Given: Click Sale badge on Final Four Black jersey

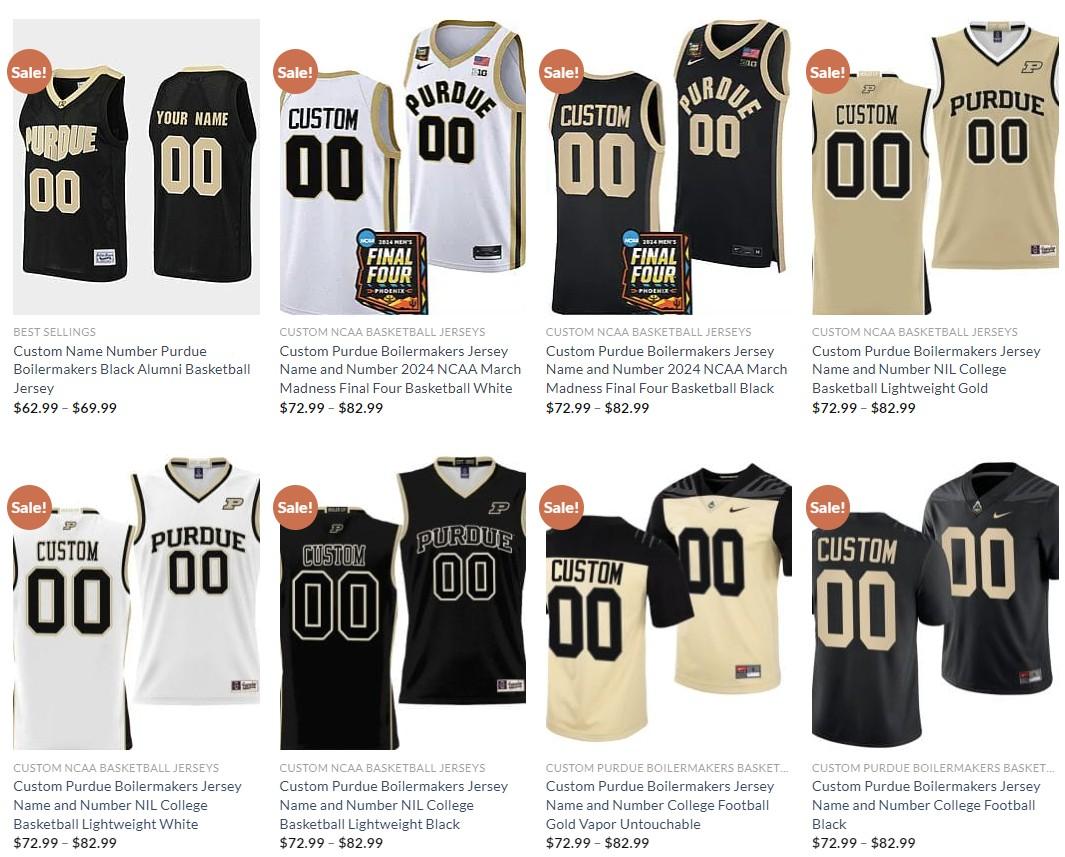Looking at the screenshot, I should (x=562, y=71).
